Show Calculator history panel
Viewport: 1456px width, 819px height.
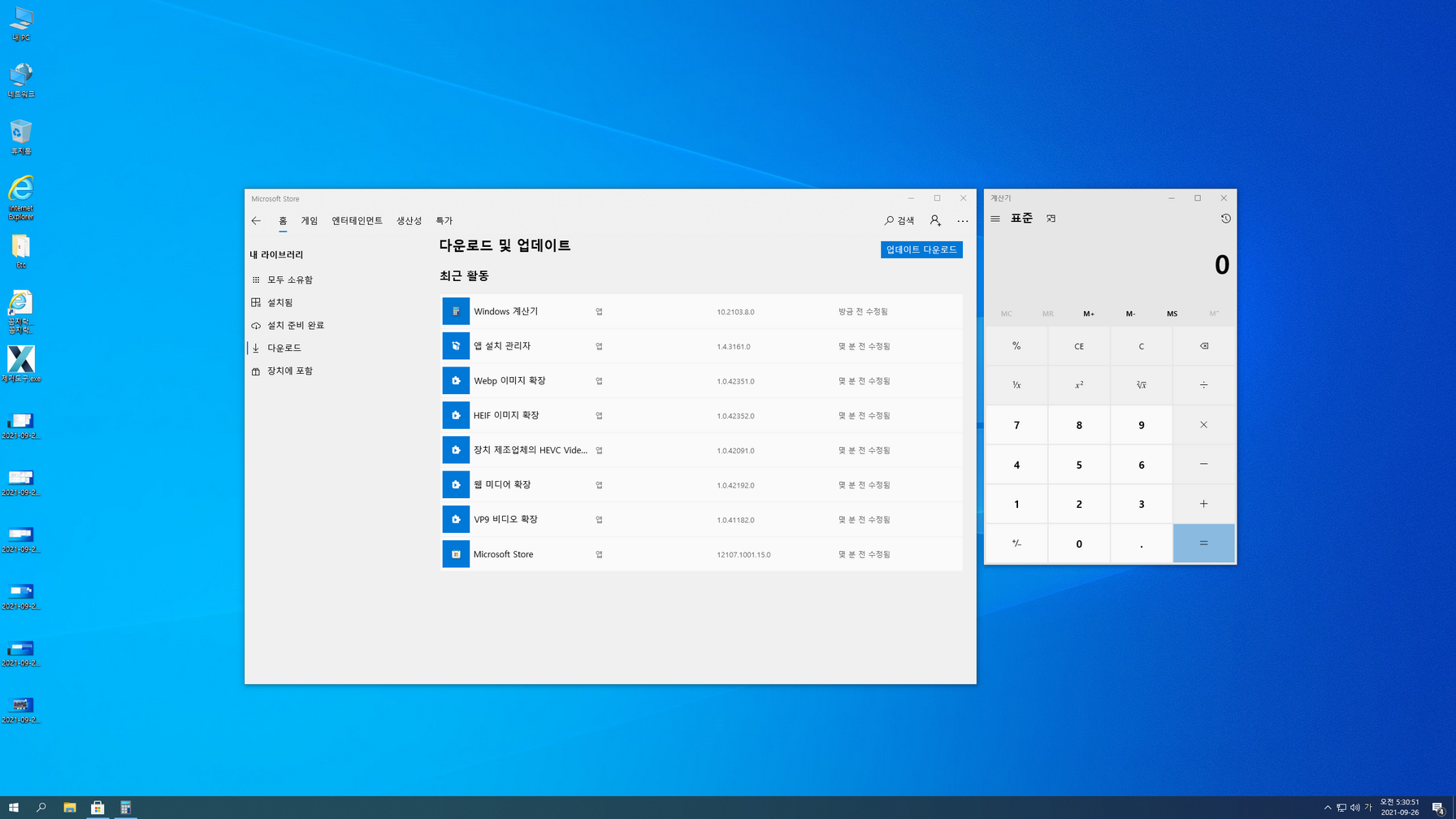click(x=1225, y=219)
